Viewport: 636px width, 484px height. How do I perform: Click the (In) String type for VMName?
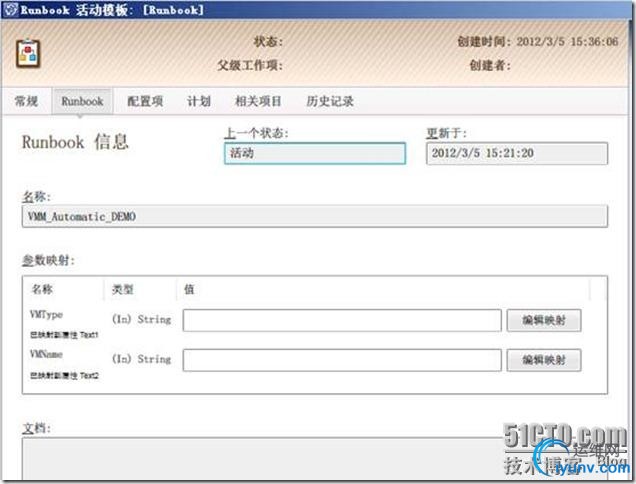click(x=141, y=359)
